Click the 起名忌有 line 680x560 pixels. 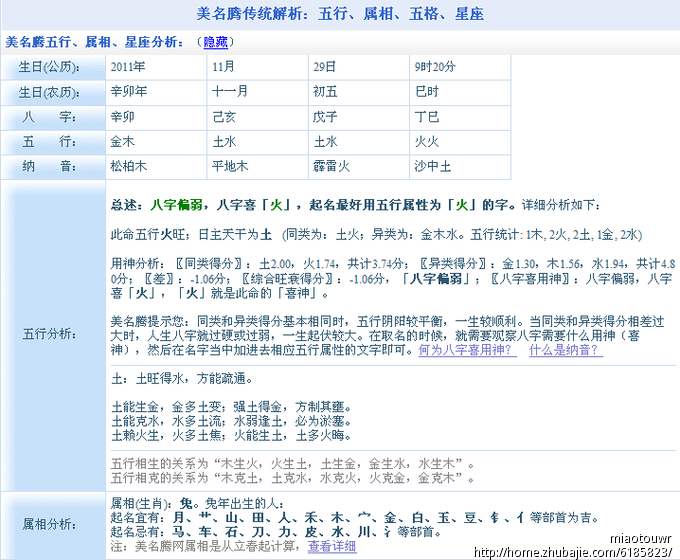click(276, 532)
